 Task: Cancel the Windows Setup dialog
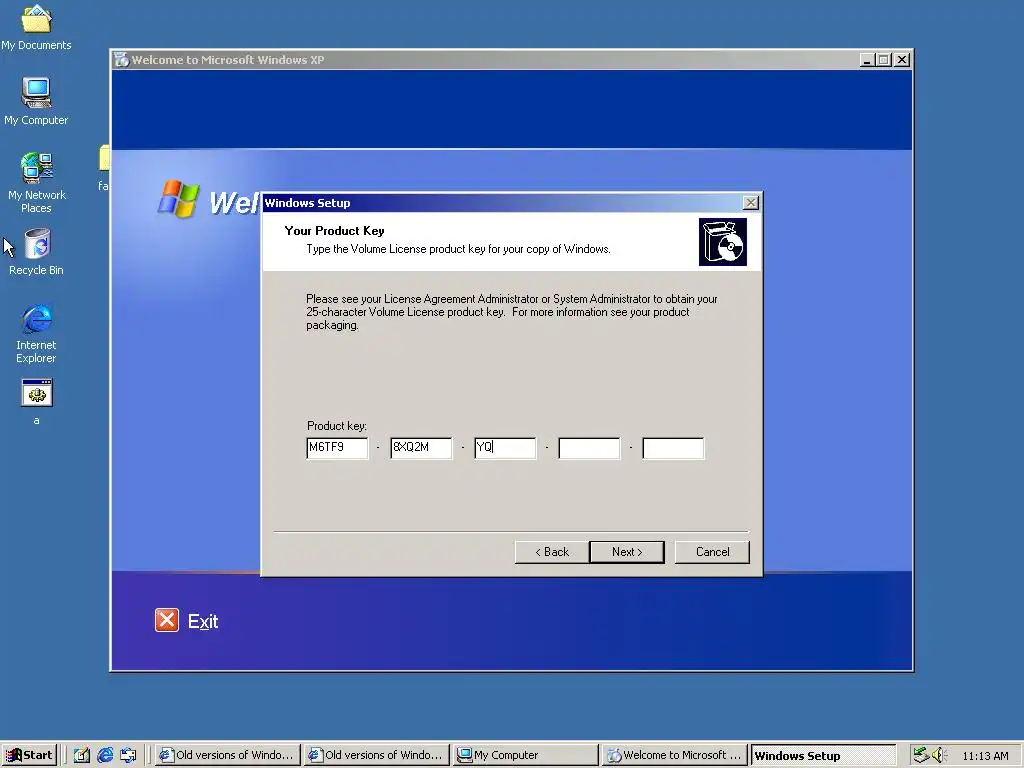click(712, 552)
